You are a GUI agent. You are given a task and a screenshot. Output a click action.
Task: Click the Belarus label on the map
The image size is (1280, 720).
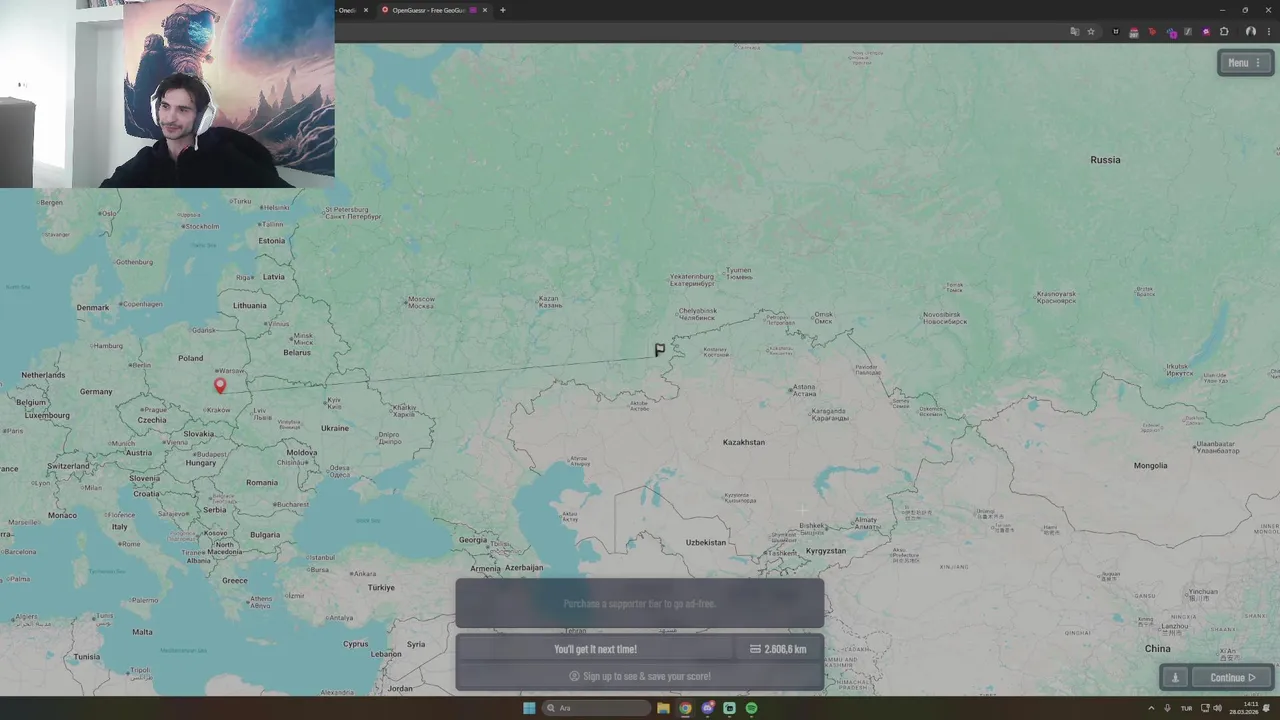pos(297,352)
